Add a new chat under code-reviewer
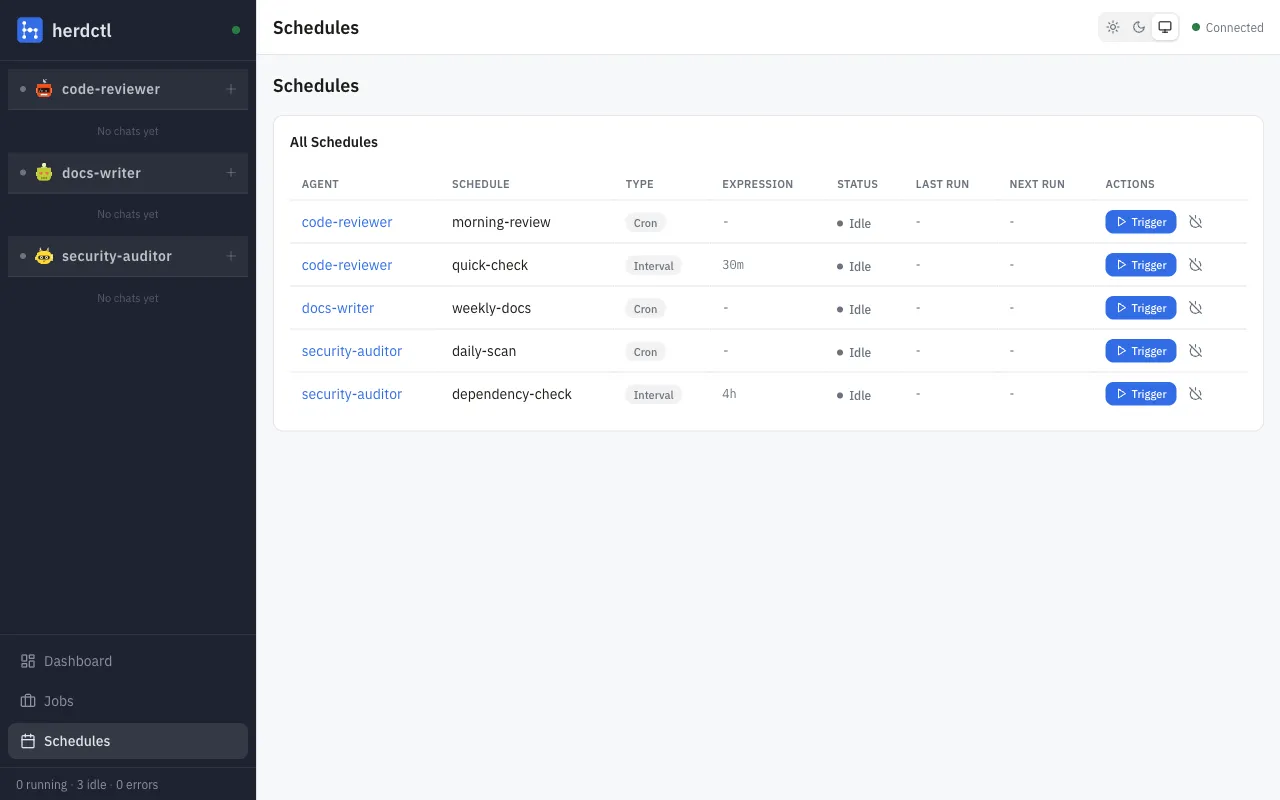Screen dimensions: 1280x800 coord(231,88)
